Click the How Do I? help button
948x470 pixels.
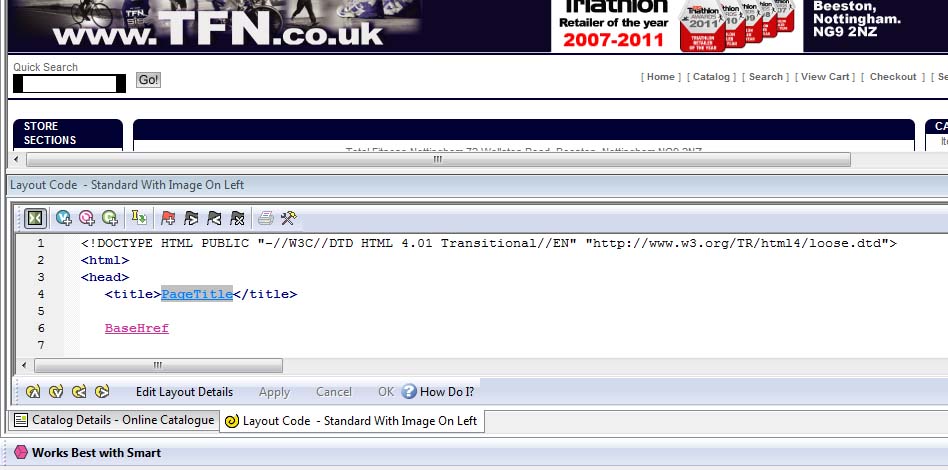[438, 392]
